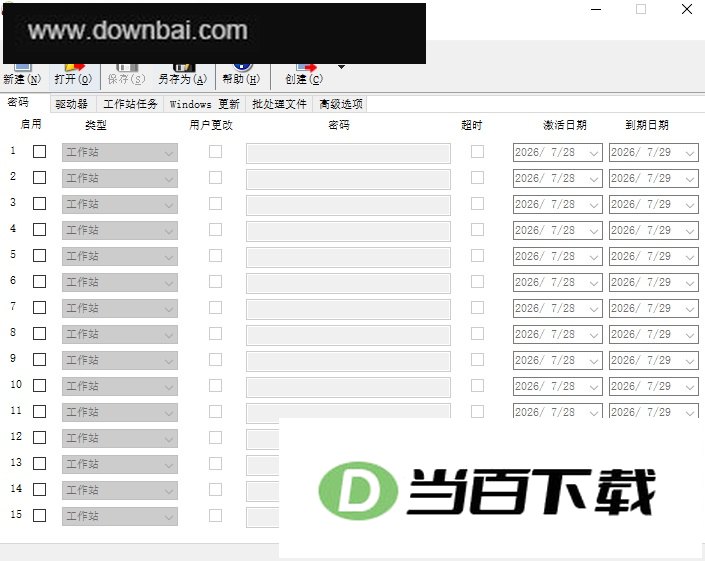Tick the enable checkbox for row 5
Screen dimensions: 705x561
(40, 256)
